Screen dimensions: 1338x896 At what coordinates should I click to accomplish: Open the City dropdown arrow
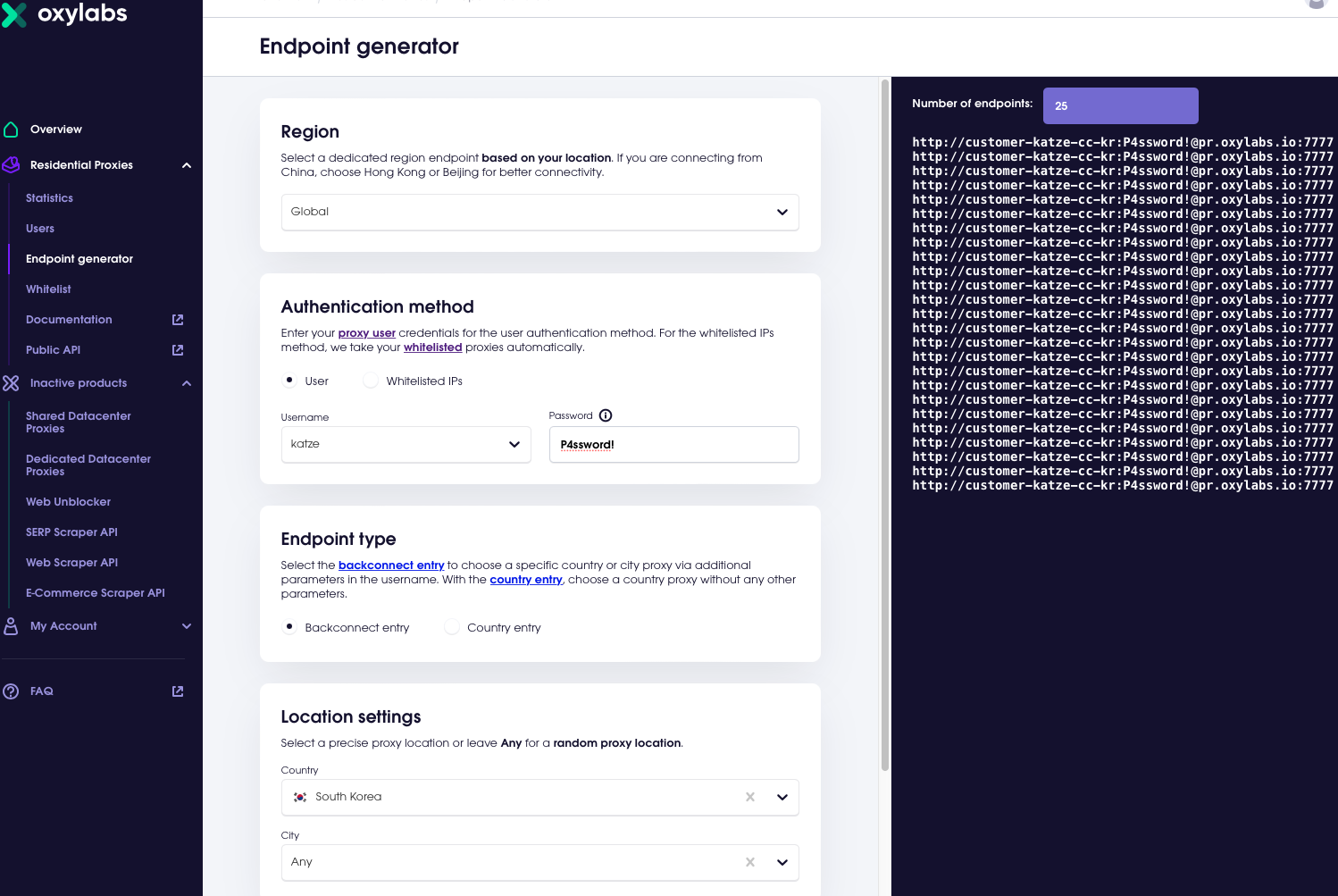[782, 863]
